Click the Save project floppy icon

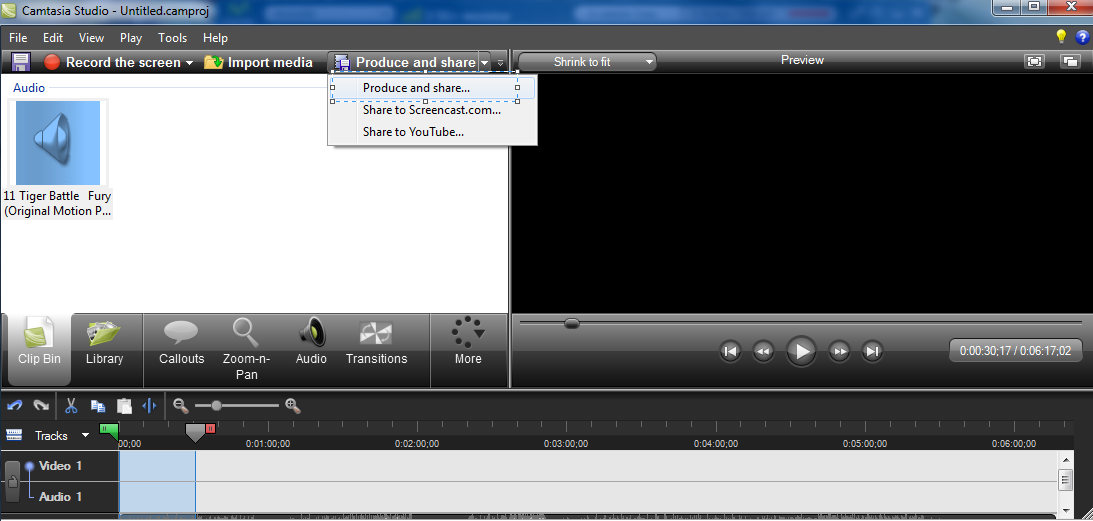[21, 62]
